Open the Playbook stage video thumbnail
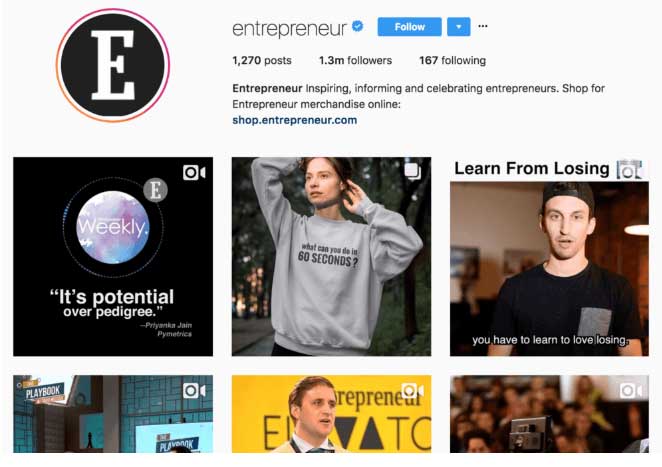 point(113,414)
